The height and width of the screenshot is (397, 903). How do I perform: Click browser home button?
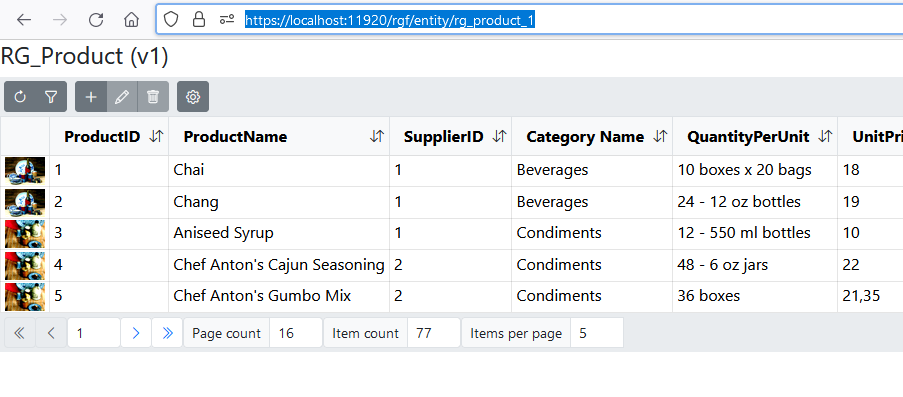click(131, 20)
